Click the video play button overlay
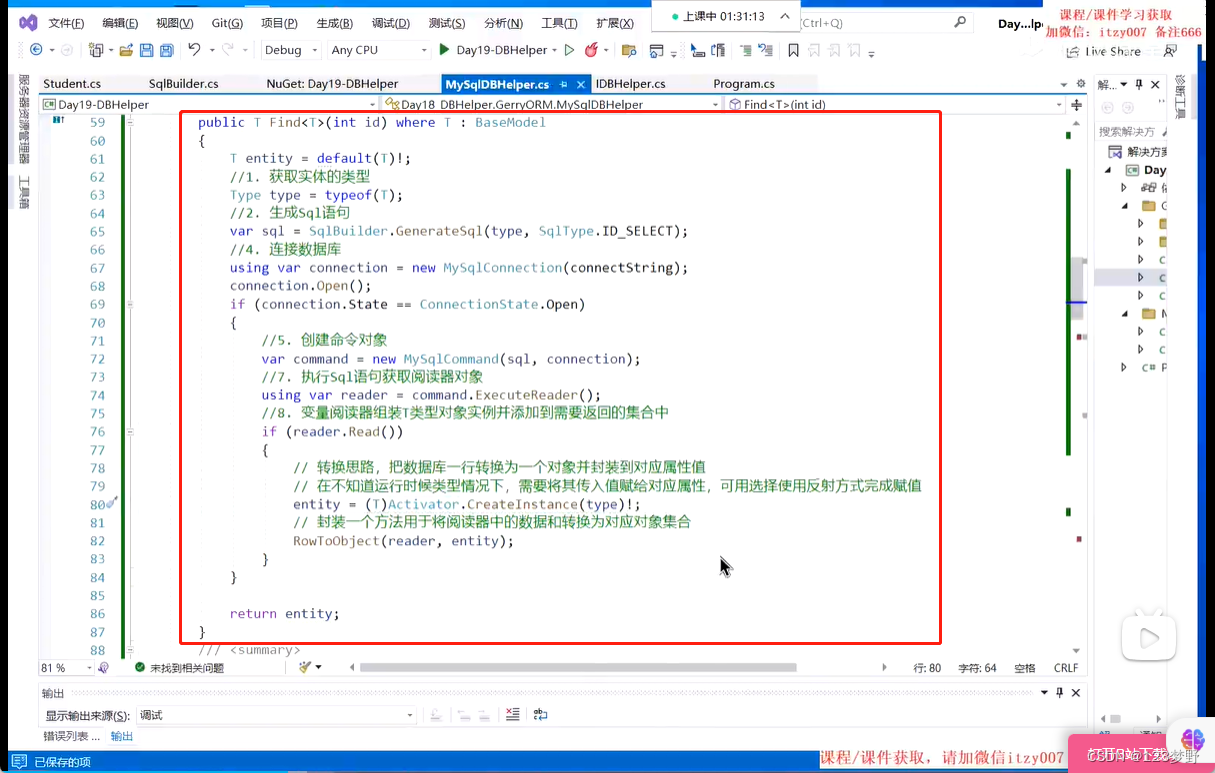This screenshot has height=773, width=1215. pyautogui.click(x=1148, y=637)
